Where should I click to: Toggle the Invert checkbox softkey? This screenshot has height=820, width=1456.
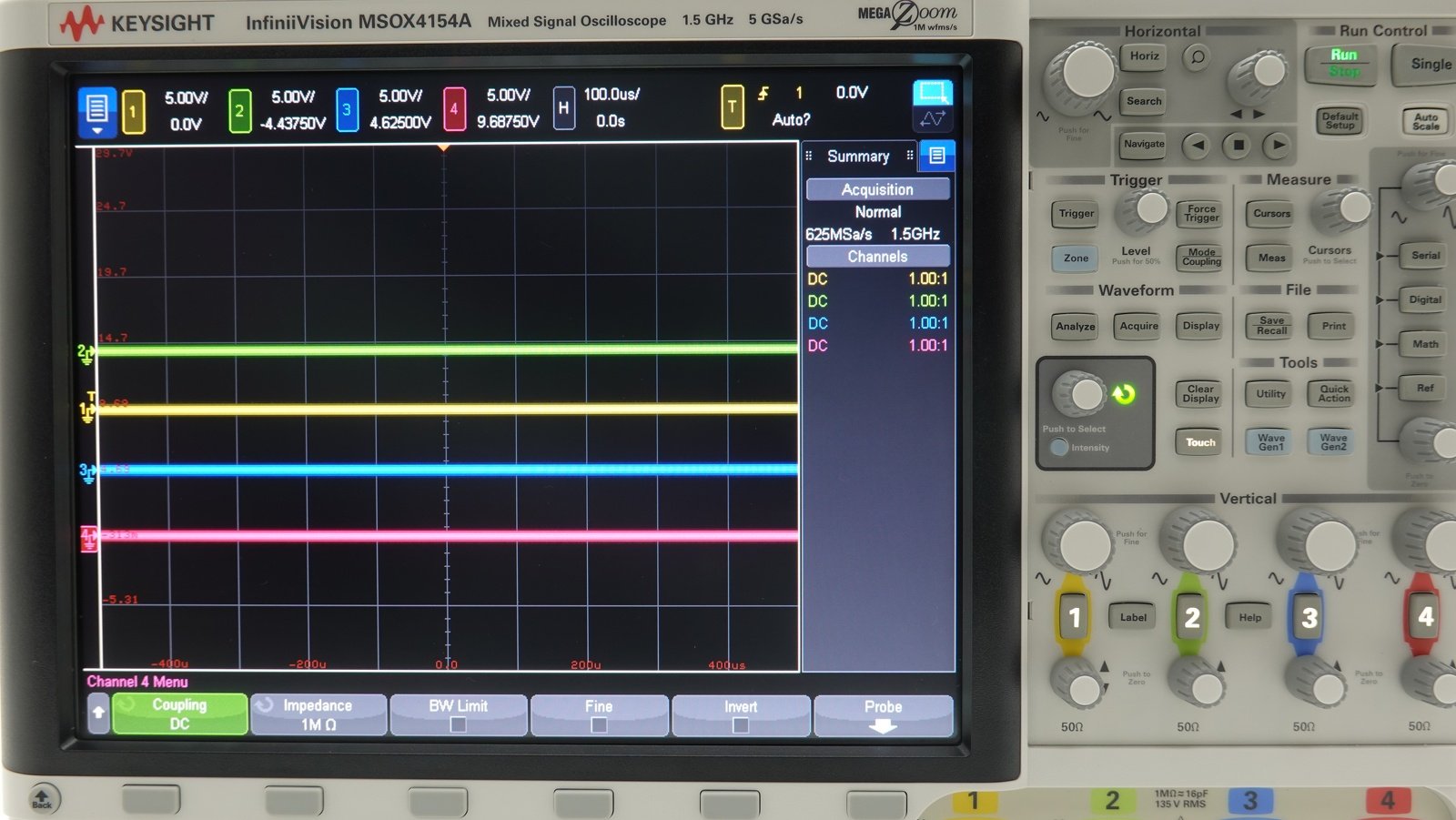pos(740,714)
